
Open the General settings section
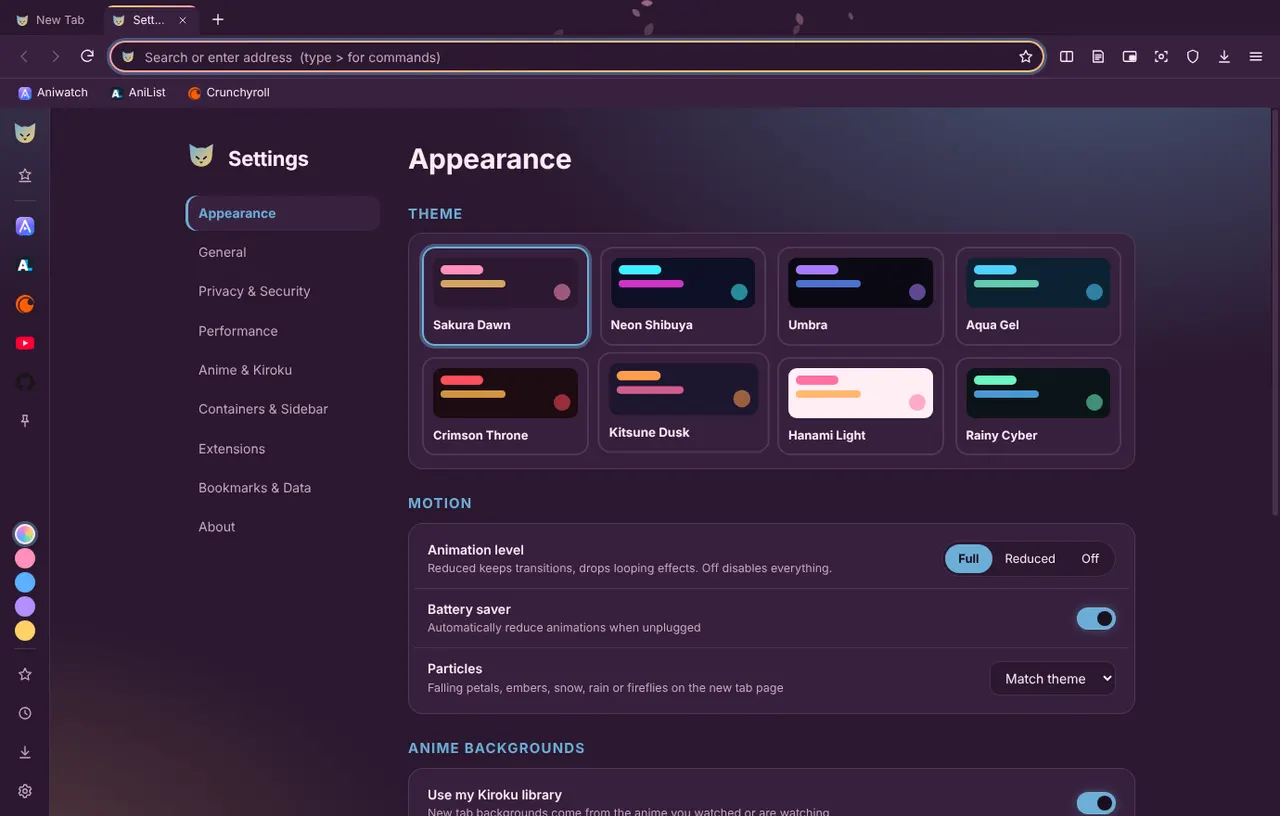283,252
